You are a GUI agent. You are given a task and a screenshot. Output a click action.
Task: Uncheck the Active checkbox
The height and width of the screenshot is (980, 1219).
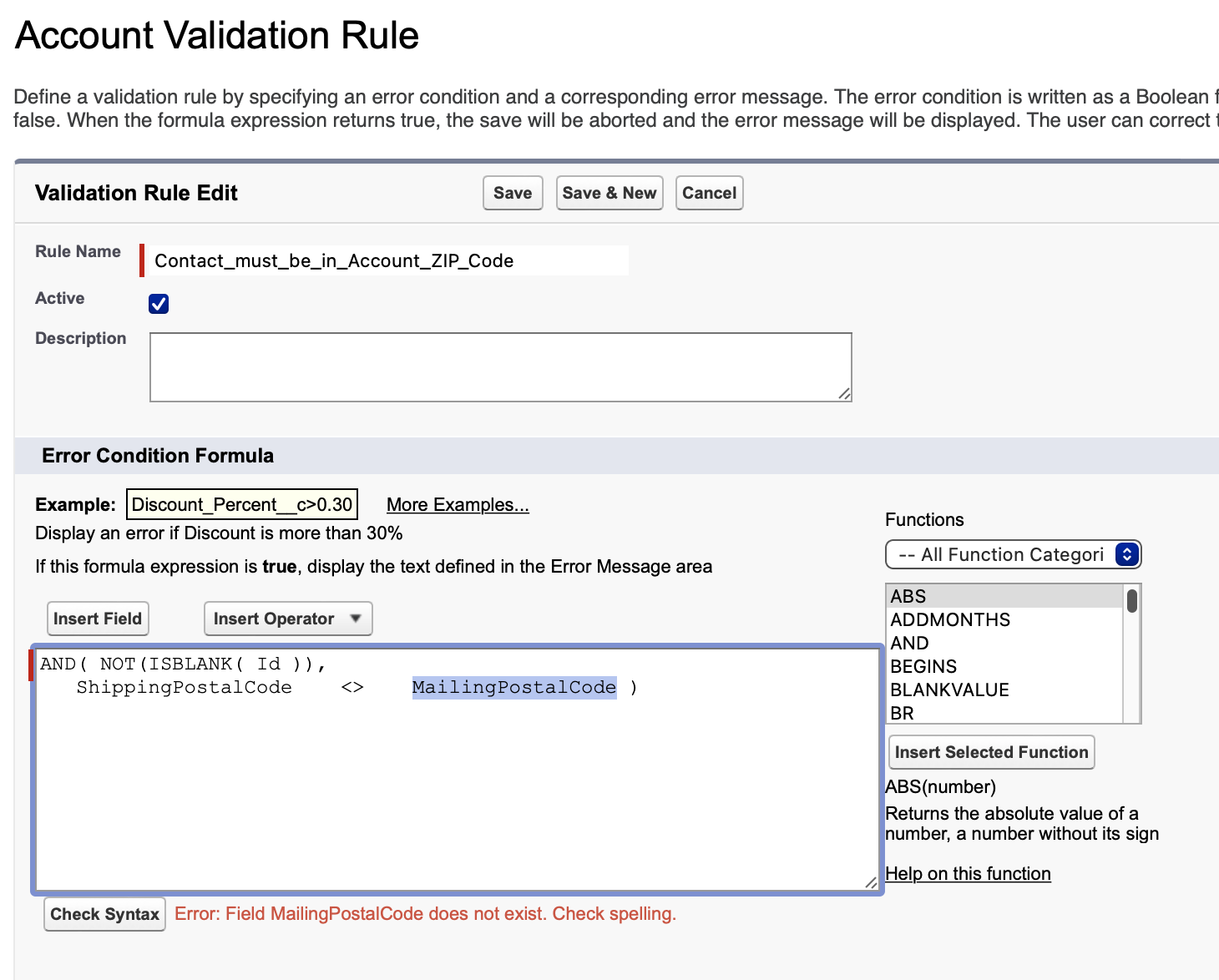point(159,304)
